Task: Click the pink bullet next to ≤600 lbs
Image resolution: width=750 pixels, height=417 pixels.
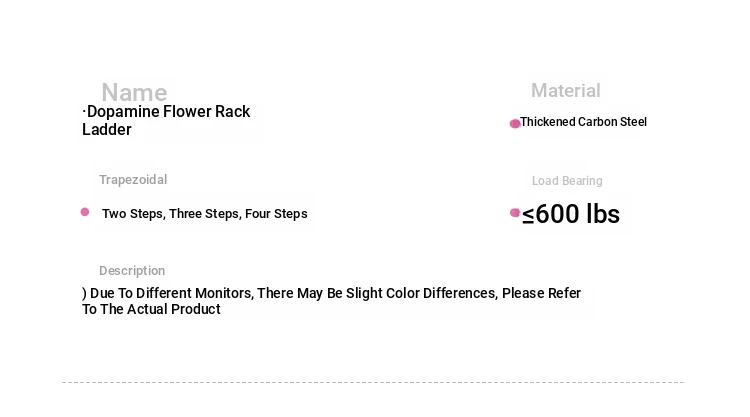Action: click(515, 213)
